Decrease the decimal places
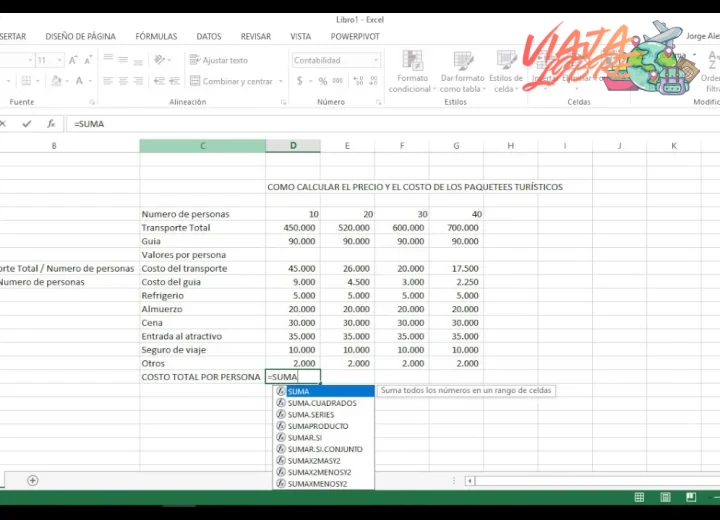This screenshot has width=720, height=520. (x=373, y=81)
